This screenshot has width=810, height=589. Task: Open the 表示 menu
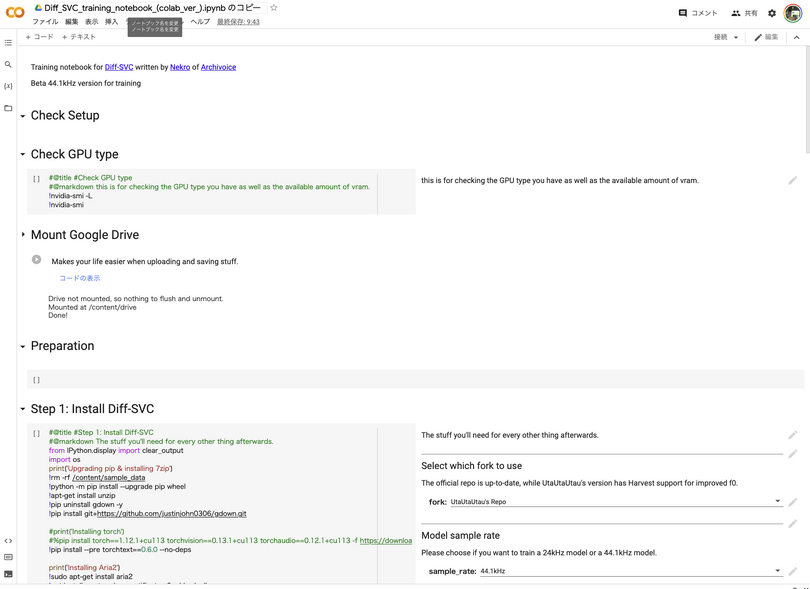(91, 22)
